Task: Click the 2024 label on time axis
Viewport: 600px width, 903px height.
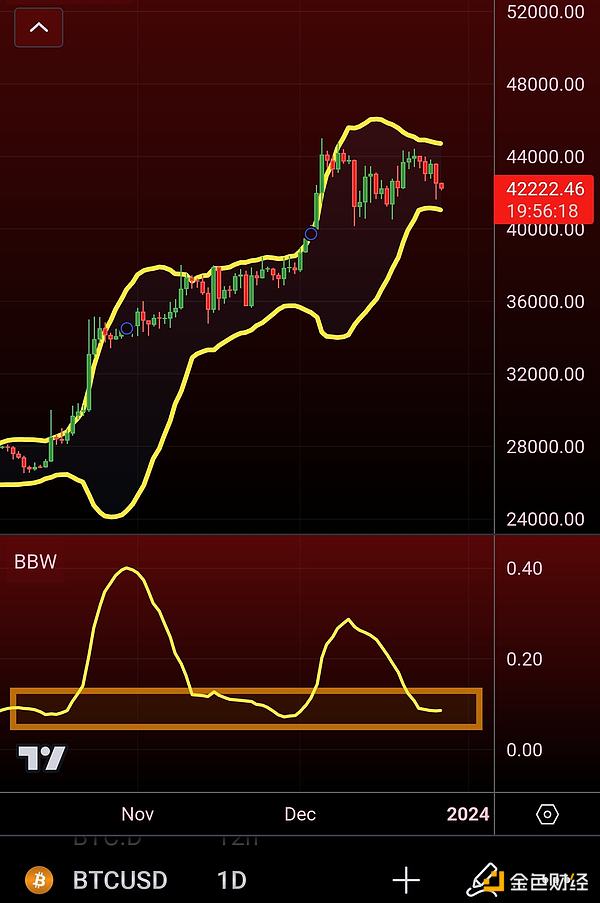Action: tap(467, 814)
